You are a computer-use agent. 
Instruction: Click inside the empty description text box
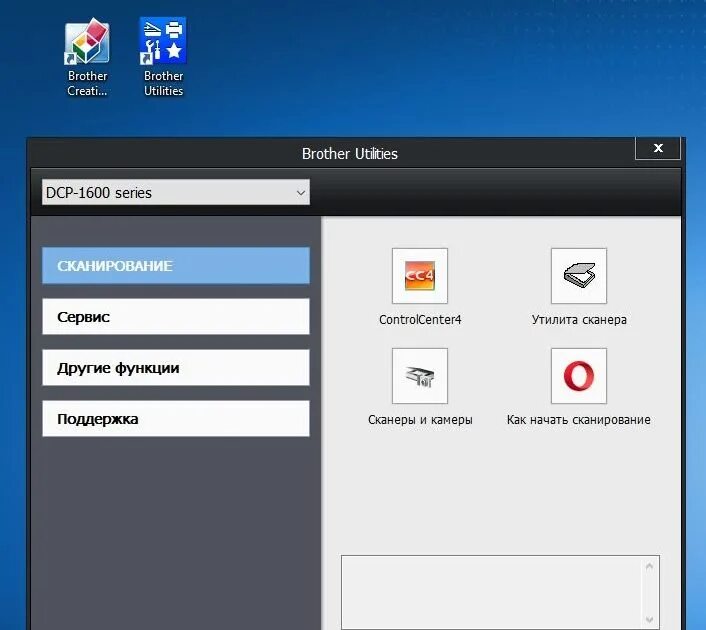[493, 592]
